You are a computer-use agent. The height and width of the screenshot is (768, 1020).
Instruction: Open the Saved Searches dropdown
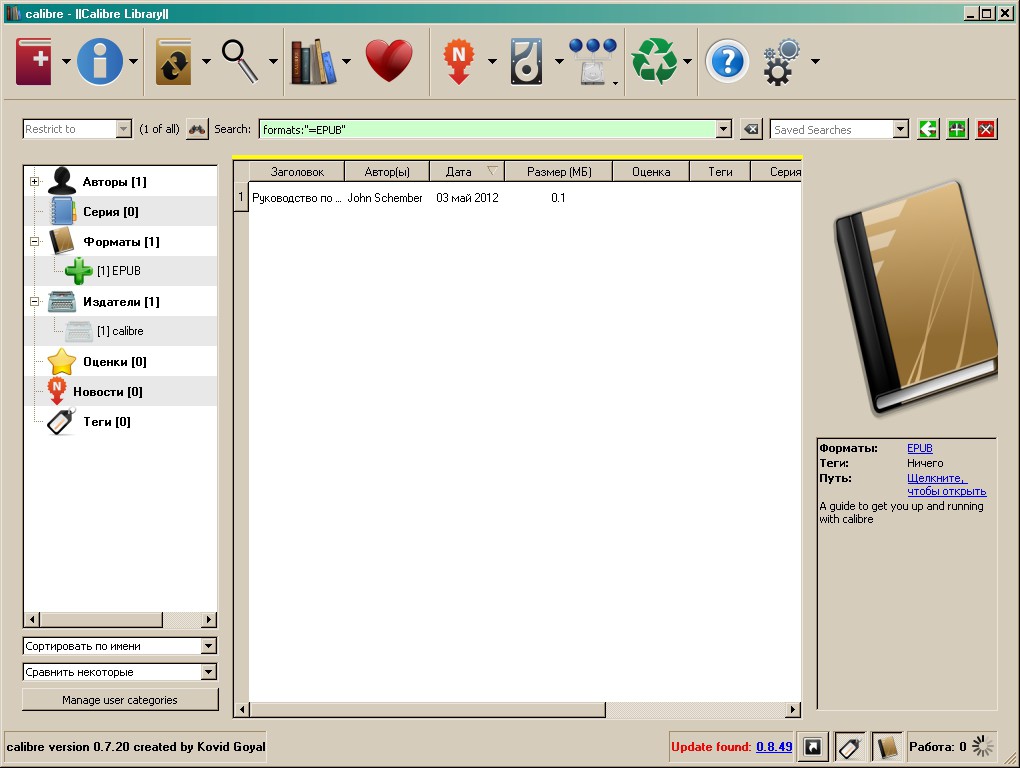(x=900, y=129)
